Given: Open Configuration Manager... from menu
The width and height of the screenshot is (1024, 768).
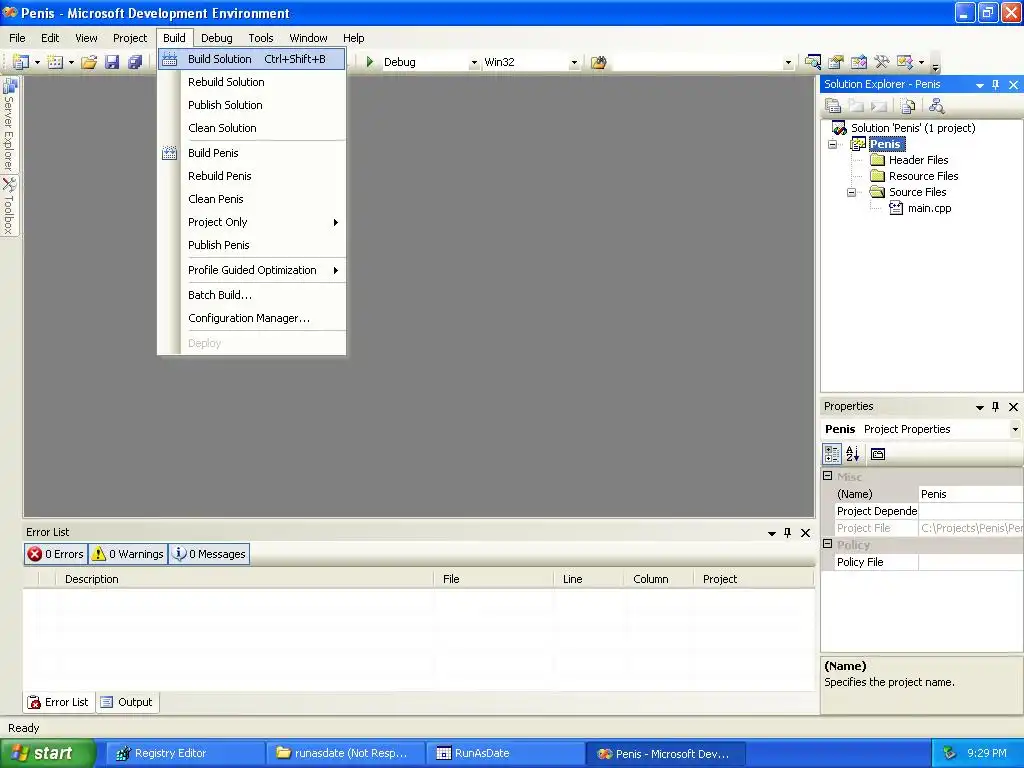Looking at the screenshot, I should (x=251, y=318).
